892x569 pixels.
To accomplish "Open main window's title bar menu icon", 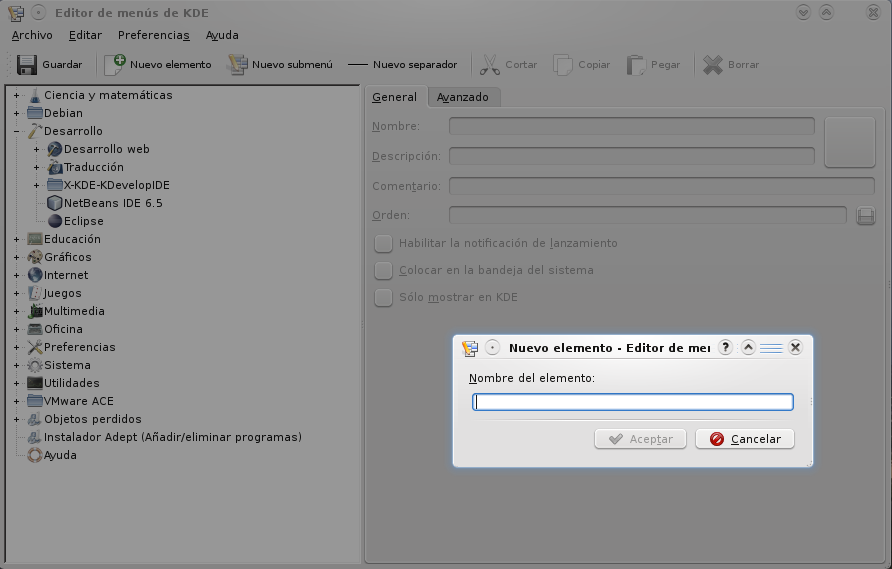I will (16, 13).
